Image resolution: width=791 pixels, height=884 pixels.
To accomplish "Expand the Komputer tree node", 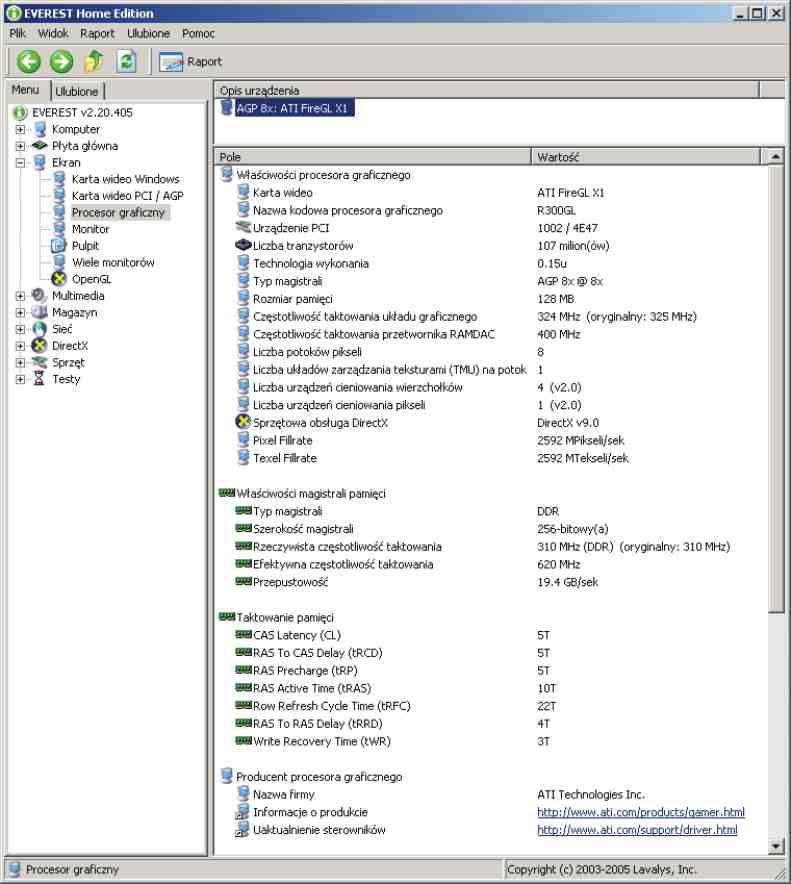I will pos(20,129).
